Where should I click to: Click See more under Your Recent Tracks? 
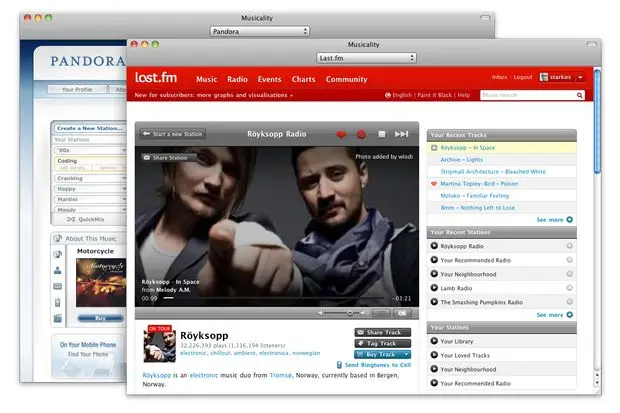554,220
